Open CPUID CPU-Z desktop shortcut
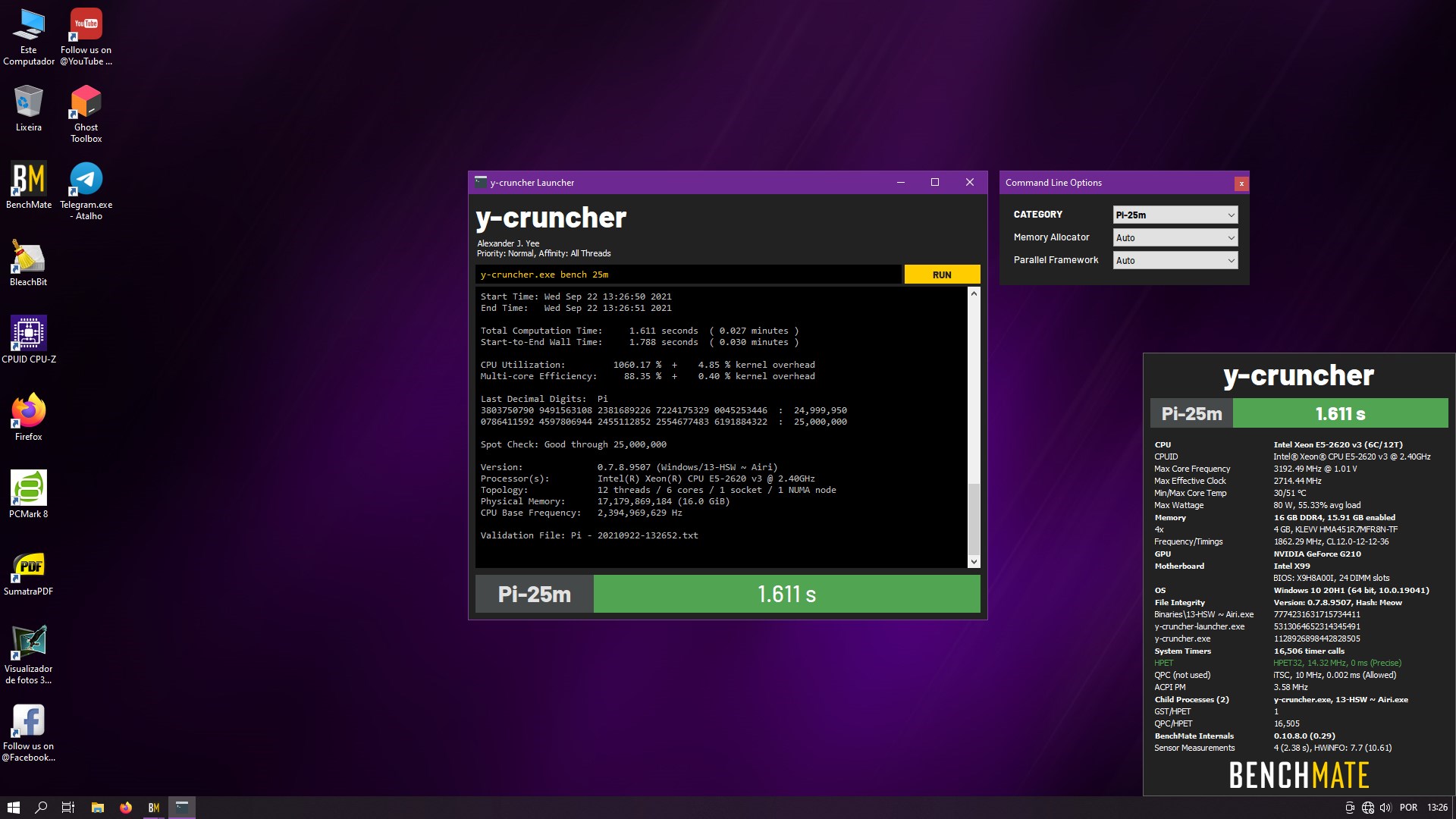 pyautogui.click(x=29, y=340)
